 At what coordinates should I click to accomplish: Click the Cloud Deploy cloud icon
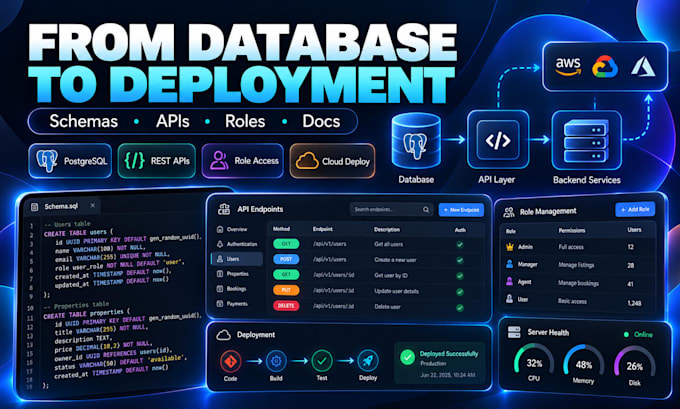(x=307, y=161)
